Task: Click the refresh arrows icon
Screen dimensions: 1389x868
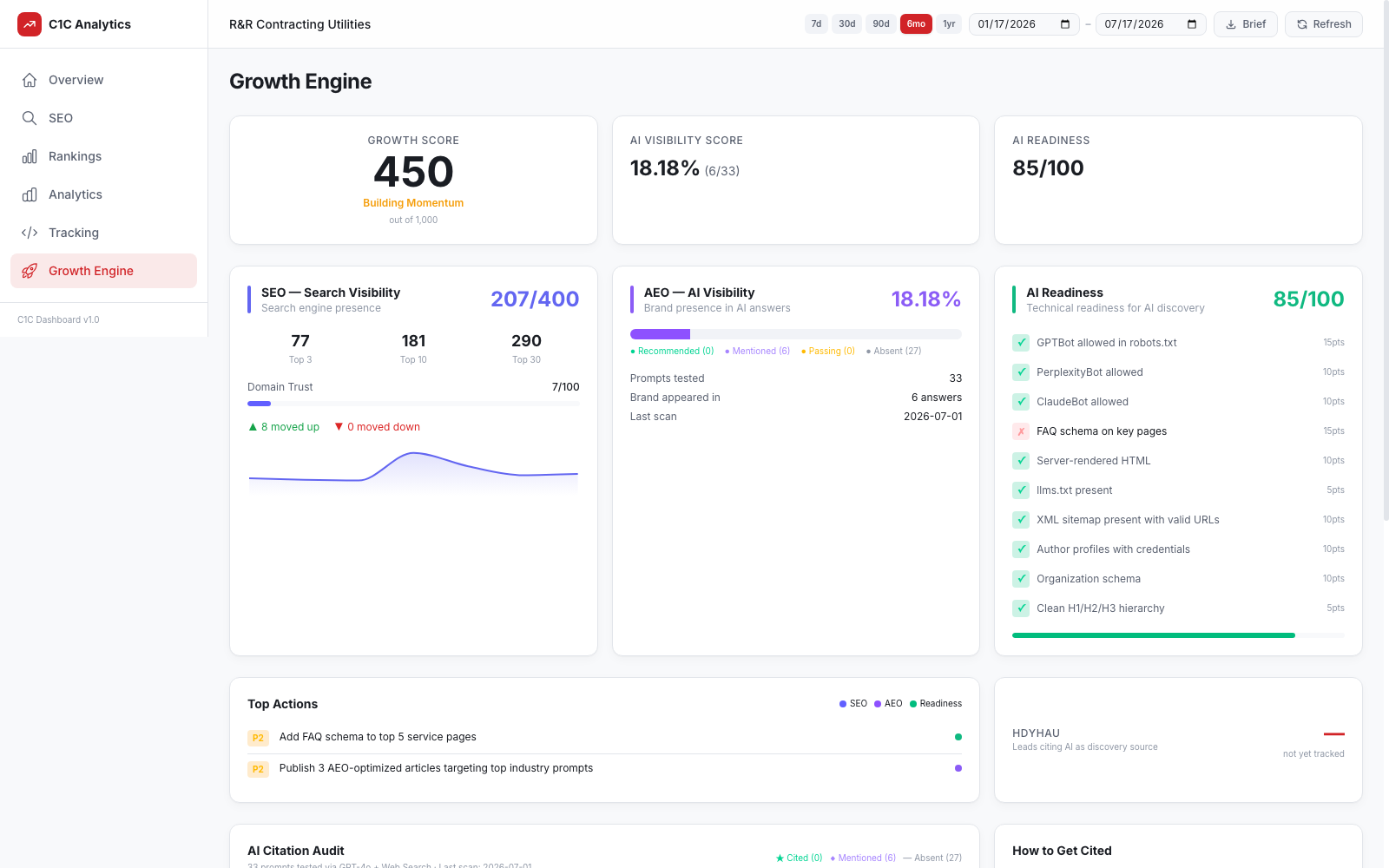Action: point(1302,24)
